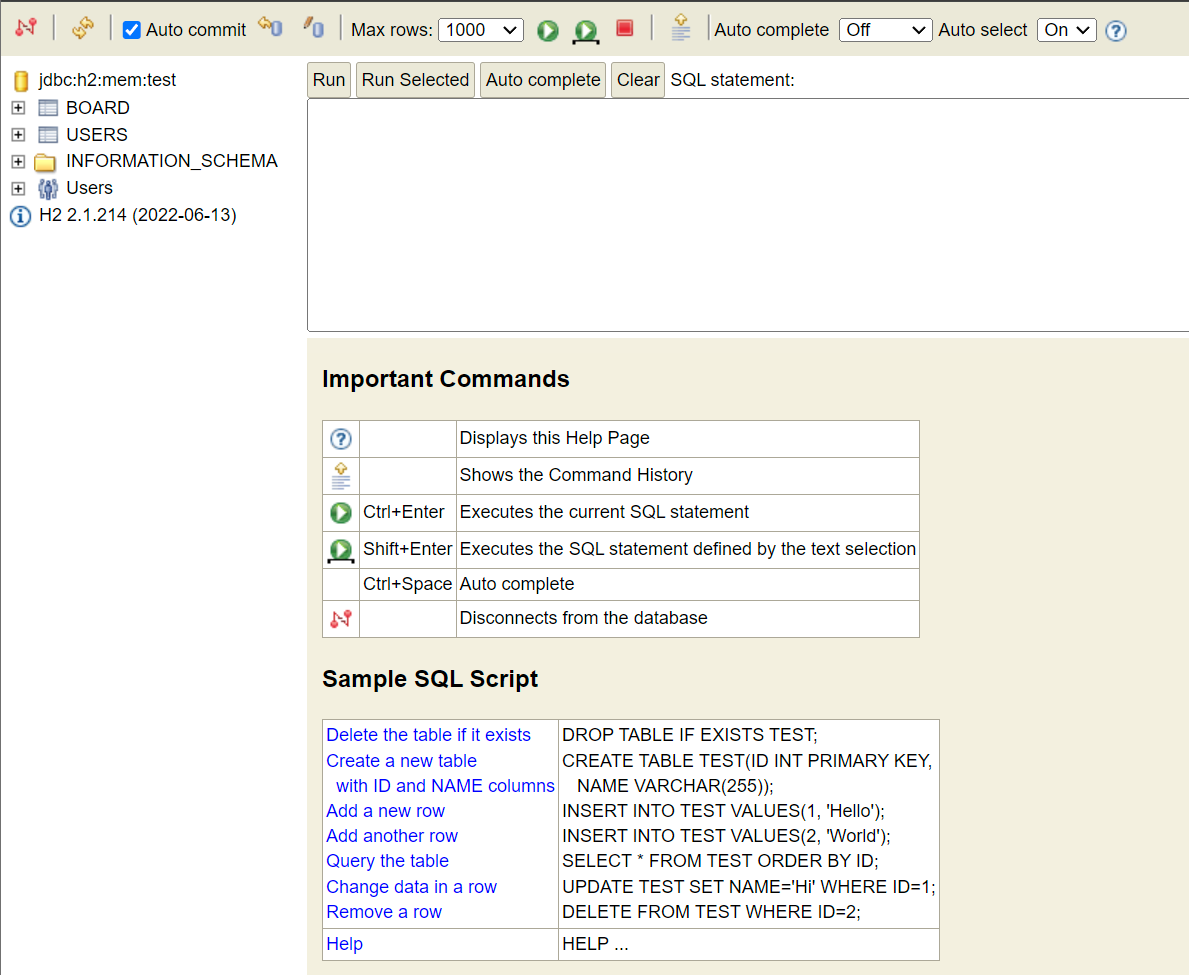Click the 'Add another row' link
This screenshot has width=1189, height=975.
click(x=392, y=835)
